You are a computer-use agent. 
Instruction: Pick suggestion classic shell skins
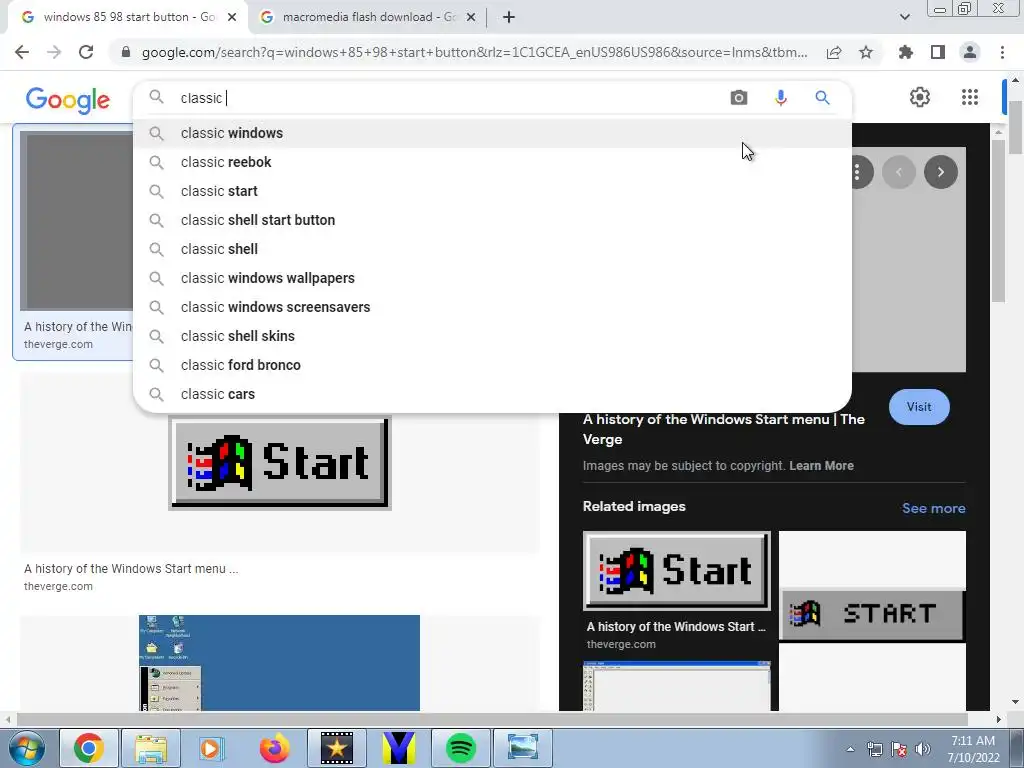click(492, 336)
